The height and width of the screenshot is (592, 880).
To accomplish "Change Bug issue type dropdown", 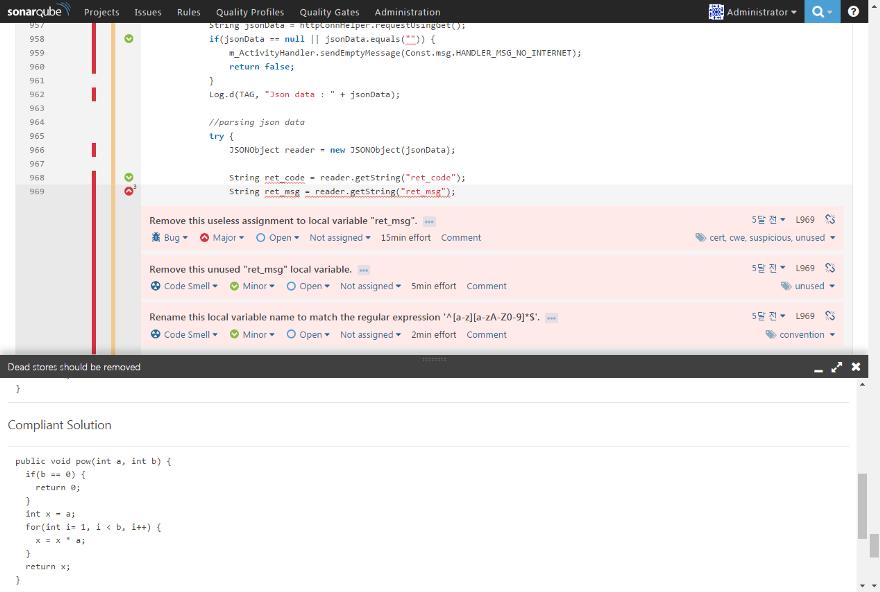I will tap(176, 237).
